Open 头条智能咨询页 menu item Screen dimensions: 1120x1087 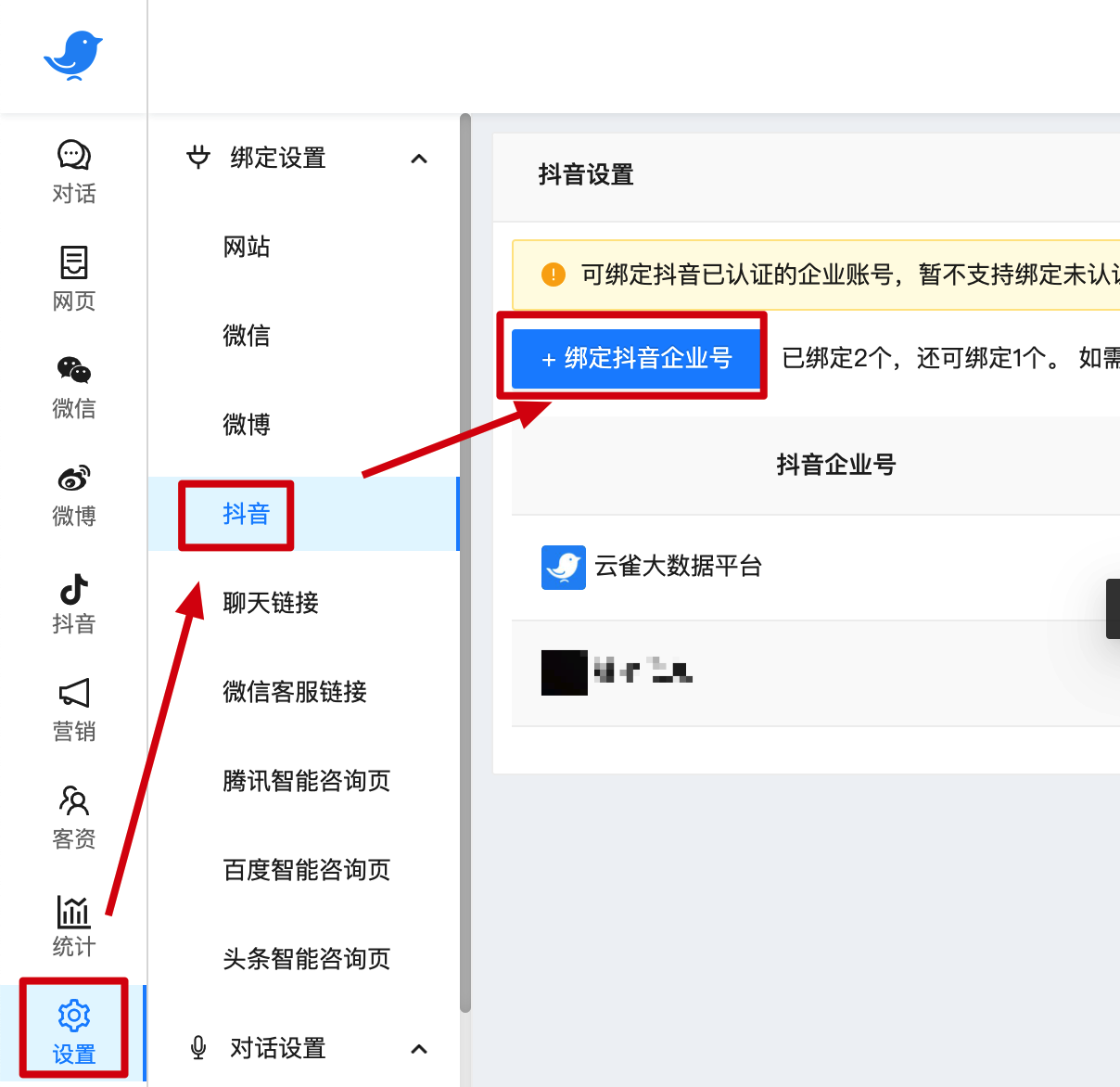click(307, 959)
